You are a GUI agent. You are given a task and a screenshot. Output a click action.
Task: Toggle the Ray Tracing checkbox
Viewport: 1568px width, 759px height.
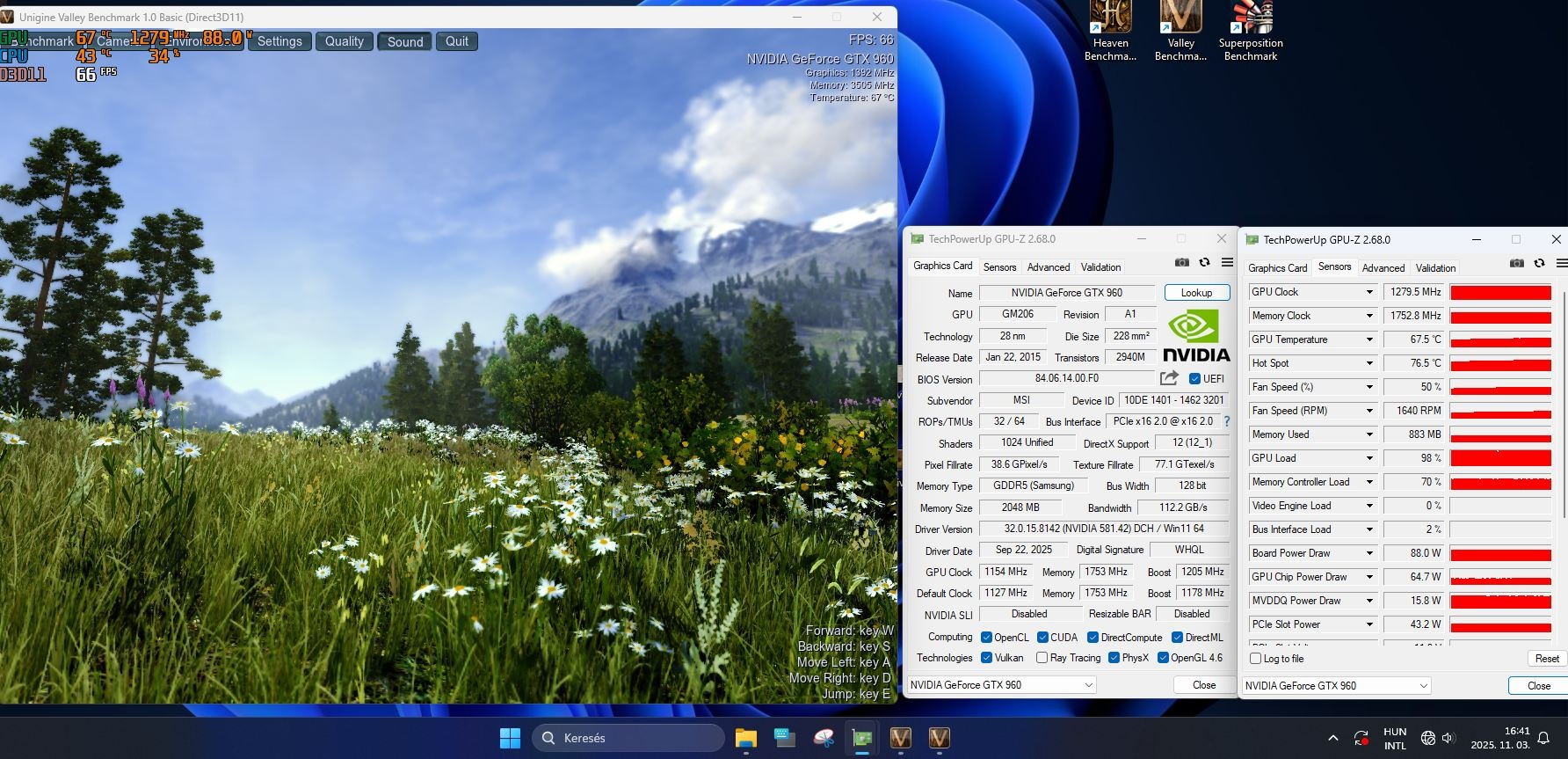coord(1042,658)
